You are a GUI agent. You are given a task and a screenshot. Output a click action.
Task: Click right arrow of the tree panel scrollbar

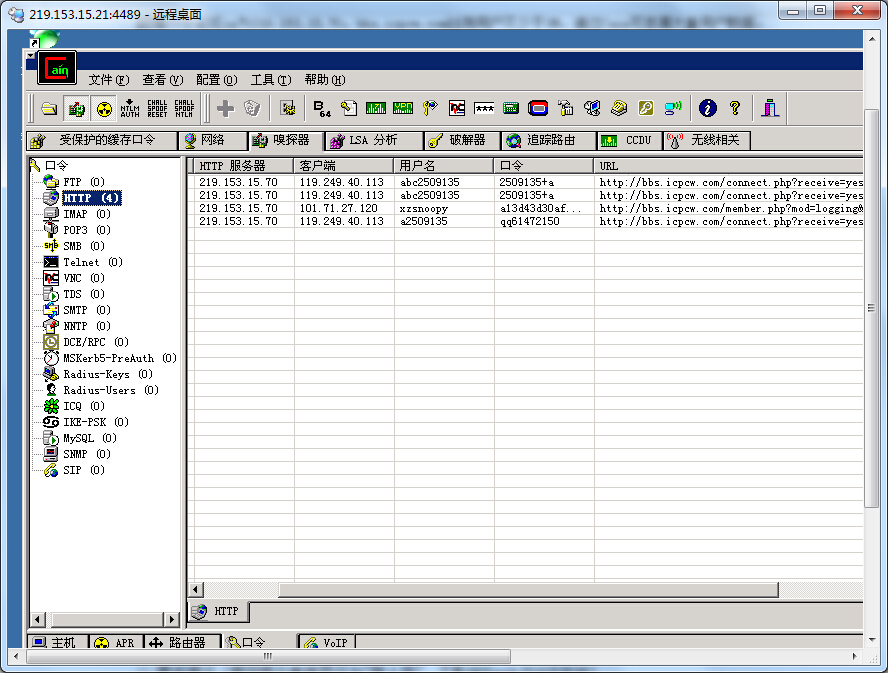coord(172,619)
